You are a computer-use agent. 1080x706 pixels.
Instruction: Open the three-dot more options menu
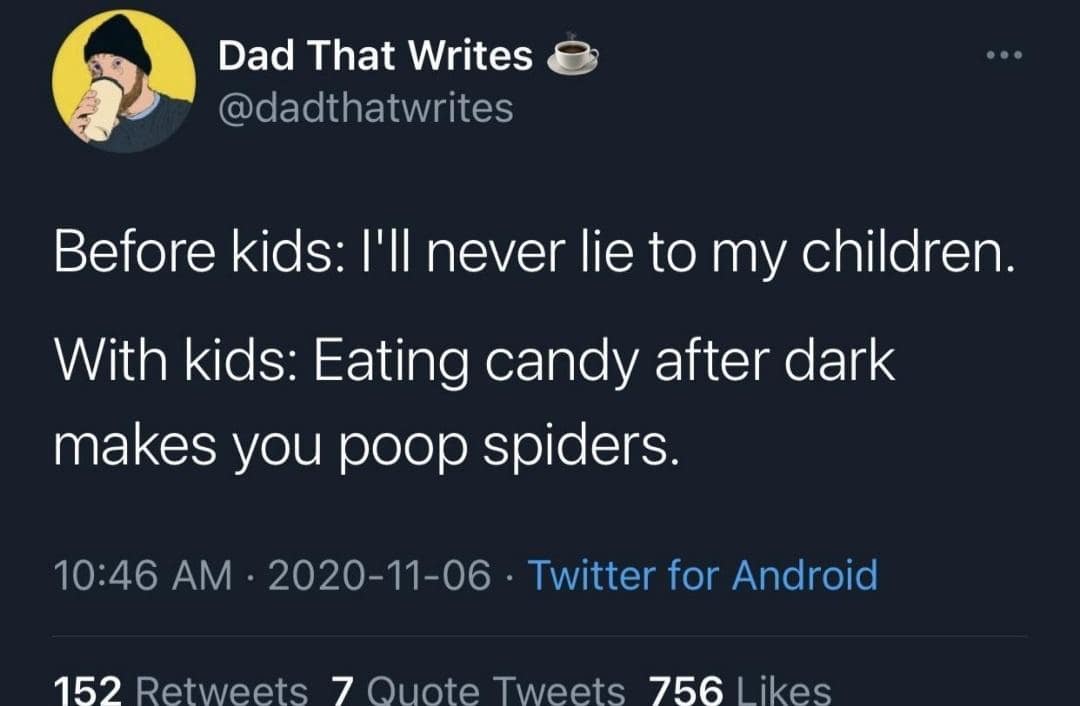pos(1002,55)
